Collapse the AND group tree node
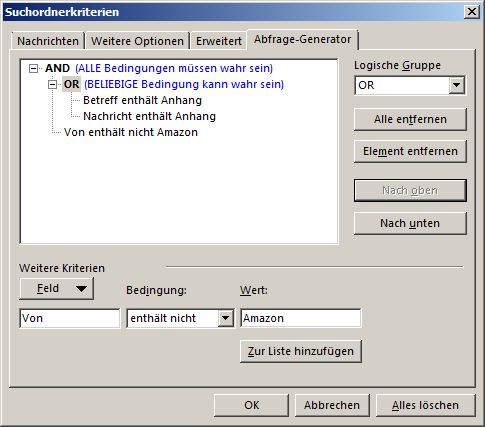 click(x=33, y=69)
